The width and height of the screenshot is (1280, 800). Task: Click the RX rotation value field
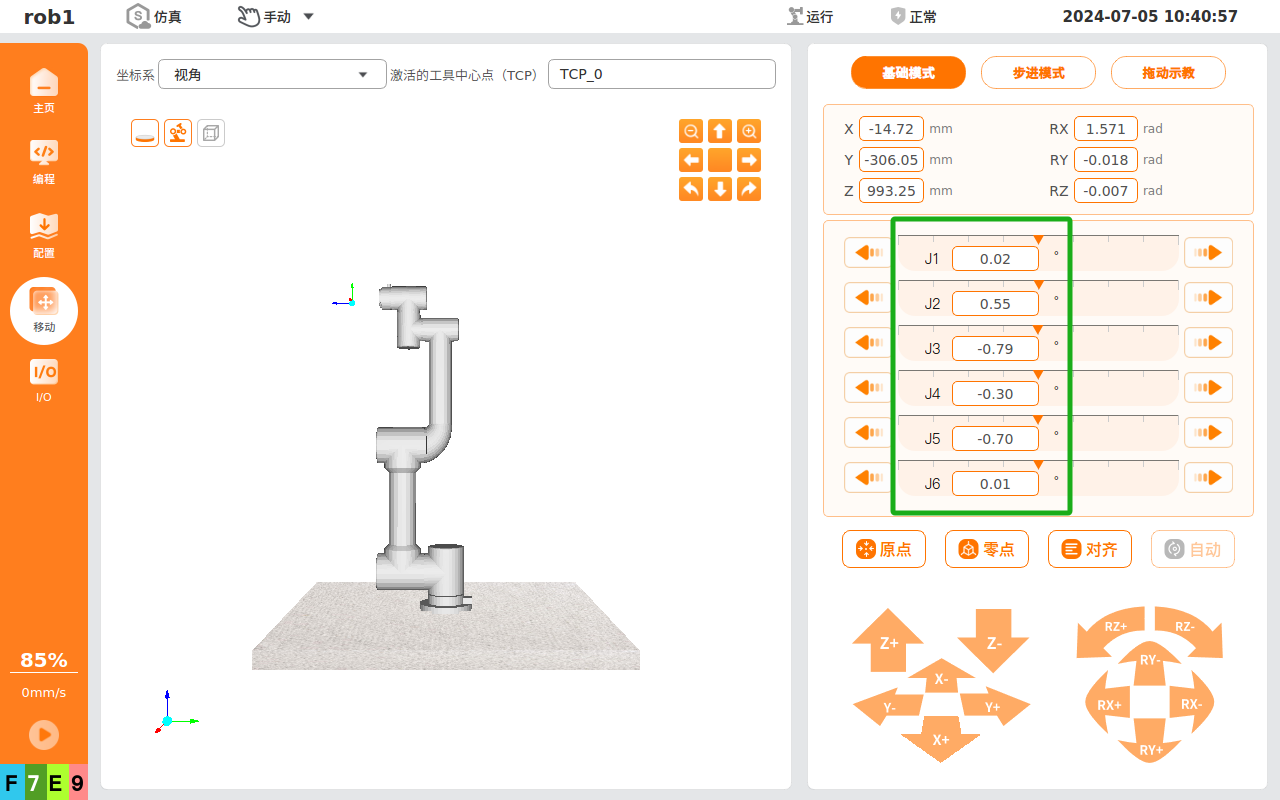click(x=1106, y=129)
